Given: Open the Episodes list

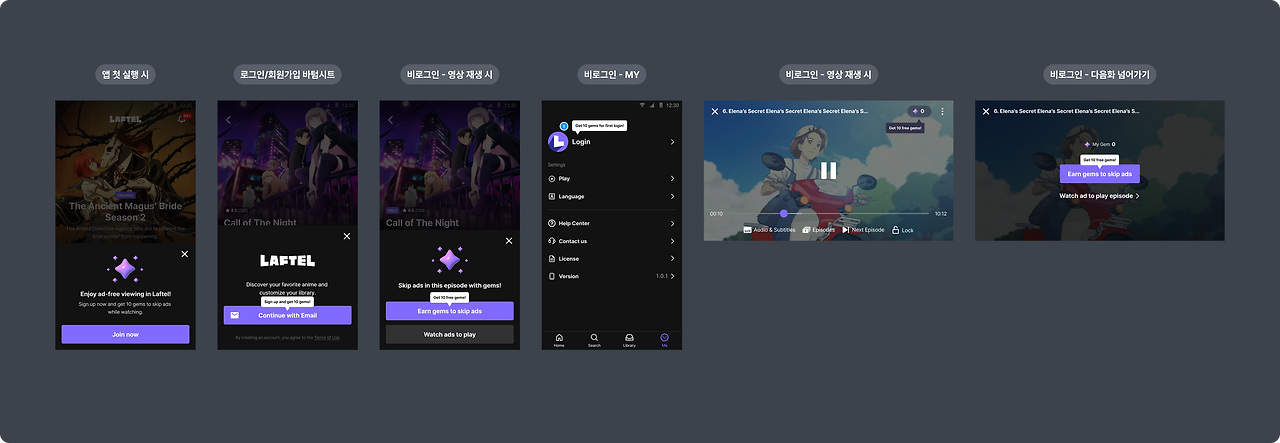Looking at the screenshot, I should click(x=818, y=230).
